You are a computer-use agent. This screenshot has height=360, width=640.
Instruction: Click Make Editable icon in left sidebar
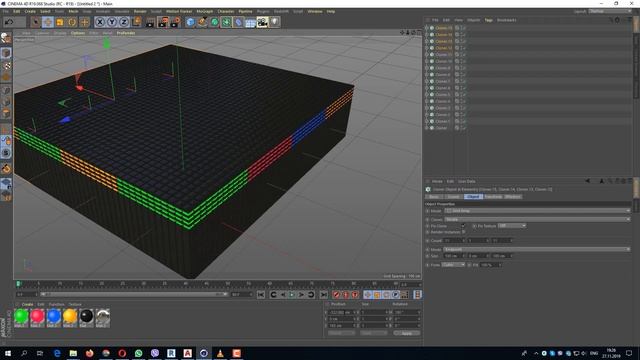pos(6,38)
